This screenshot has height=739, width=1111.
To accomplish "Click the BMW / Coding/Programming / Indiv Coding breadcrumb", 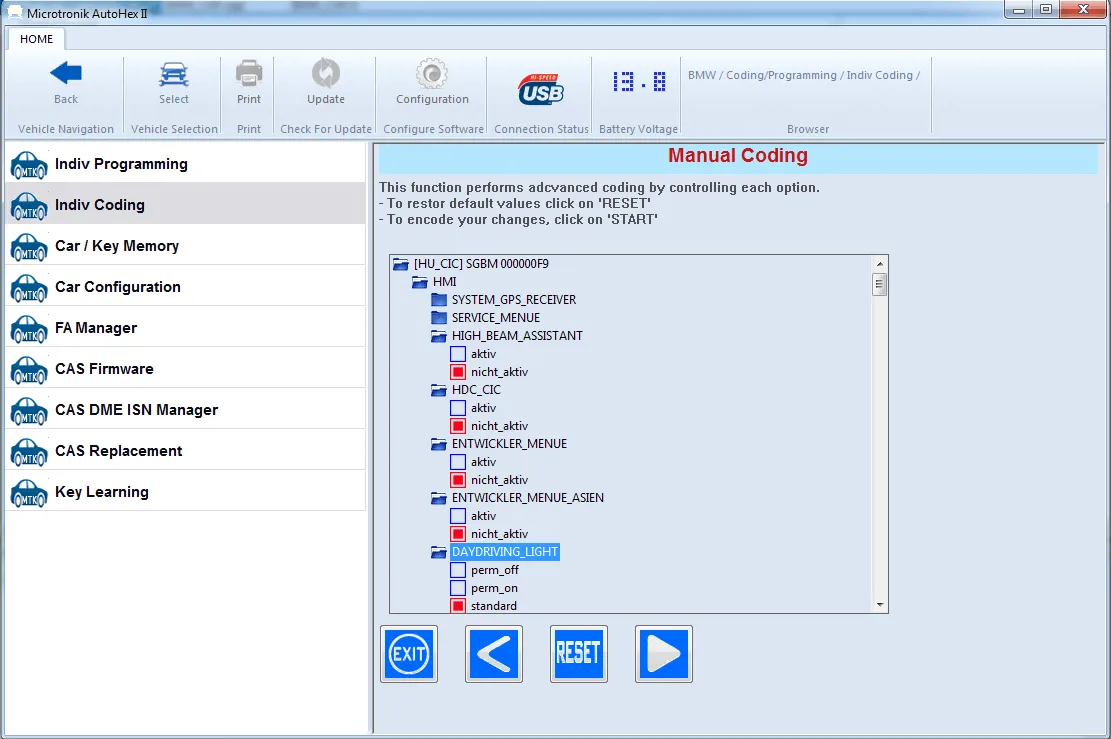I will click(804, 75).
